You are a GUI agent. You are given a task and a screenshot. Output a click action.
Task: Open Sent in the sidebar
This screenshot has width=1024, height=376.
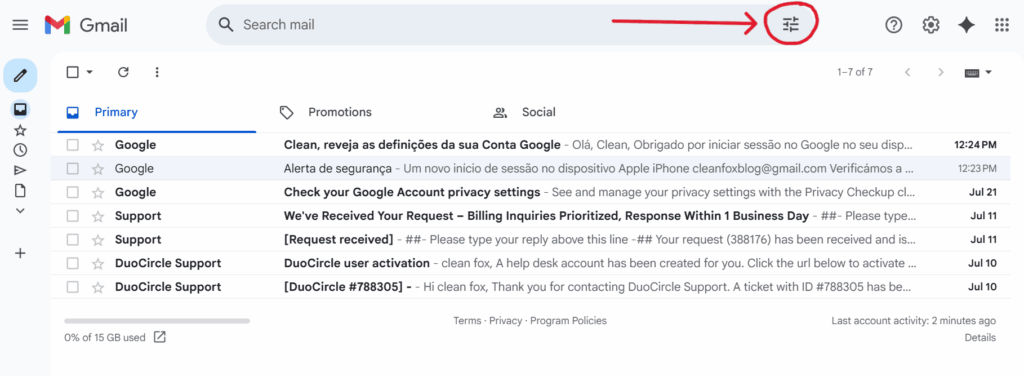[20, 170]
